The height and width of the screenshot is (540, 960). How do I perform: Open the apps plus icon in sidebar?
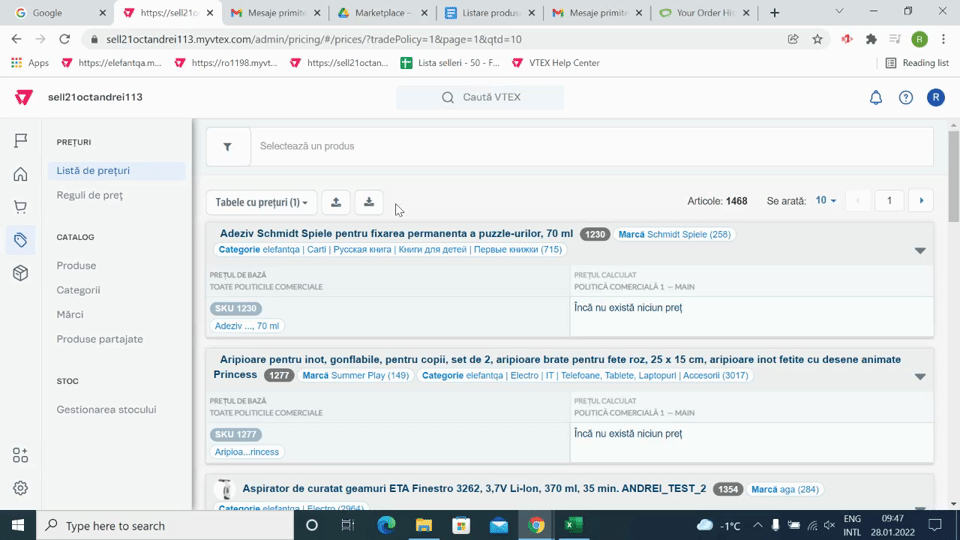[20, 455]
